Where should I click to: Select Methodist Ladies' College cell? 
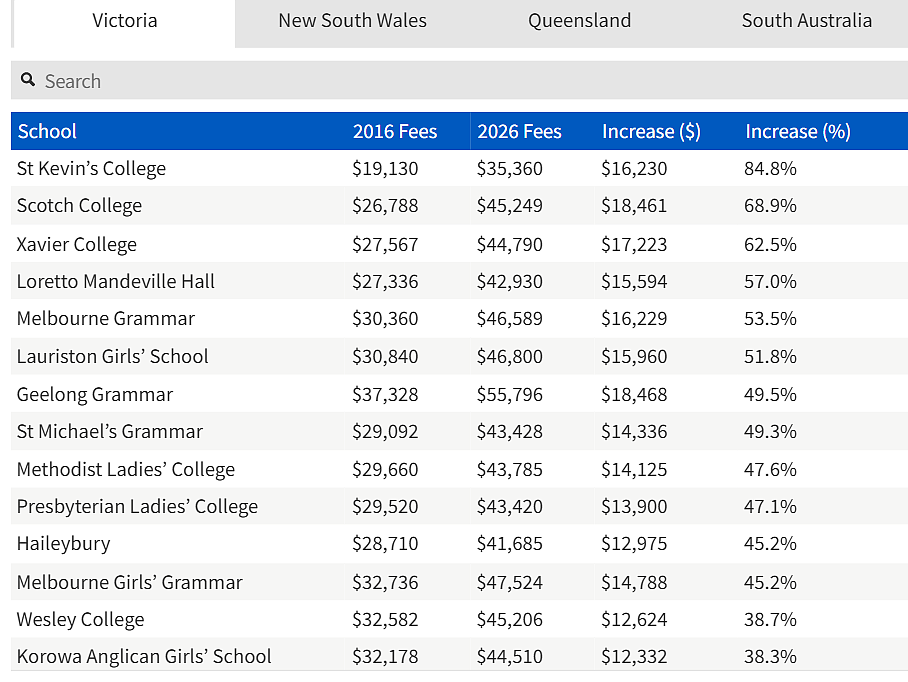click(x=126, y=470)
